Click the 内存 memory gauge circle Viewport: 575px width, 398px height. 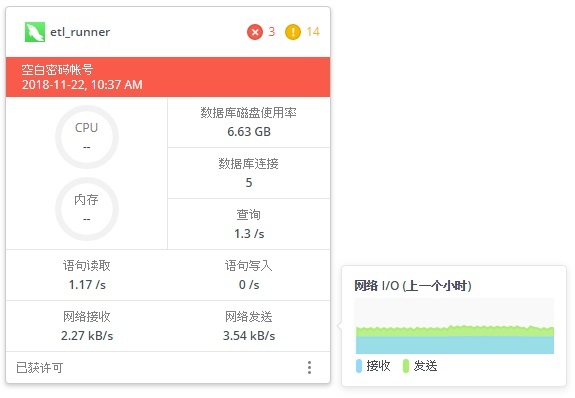point(87,209)
